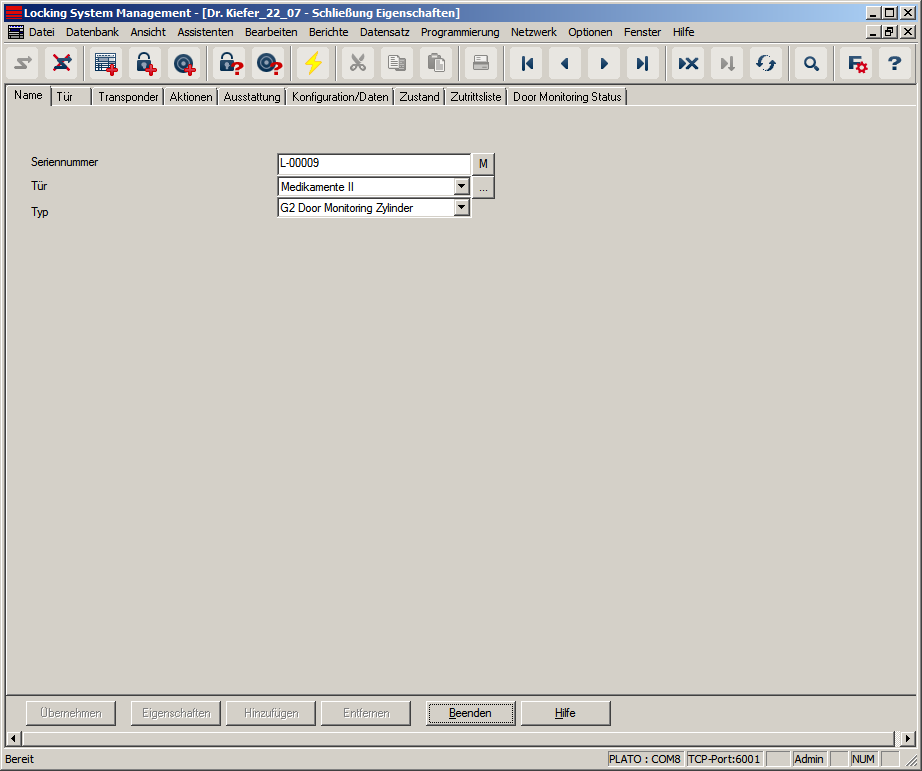Click the add new transponder icon

coord(184,64)
